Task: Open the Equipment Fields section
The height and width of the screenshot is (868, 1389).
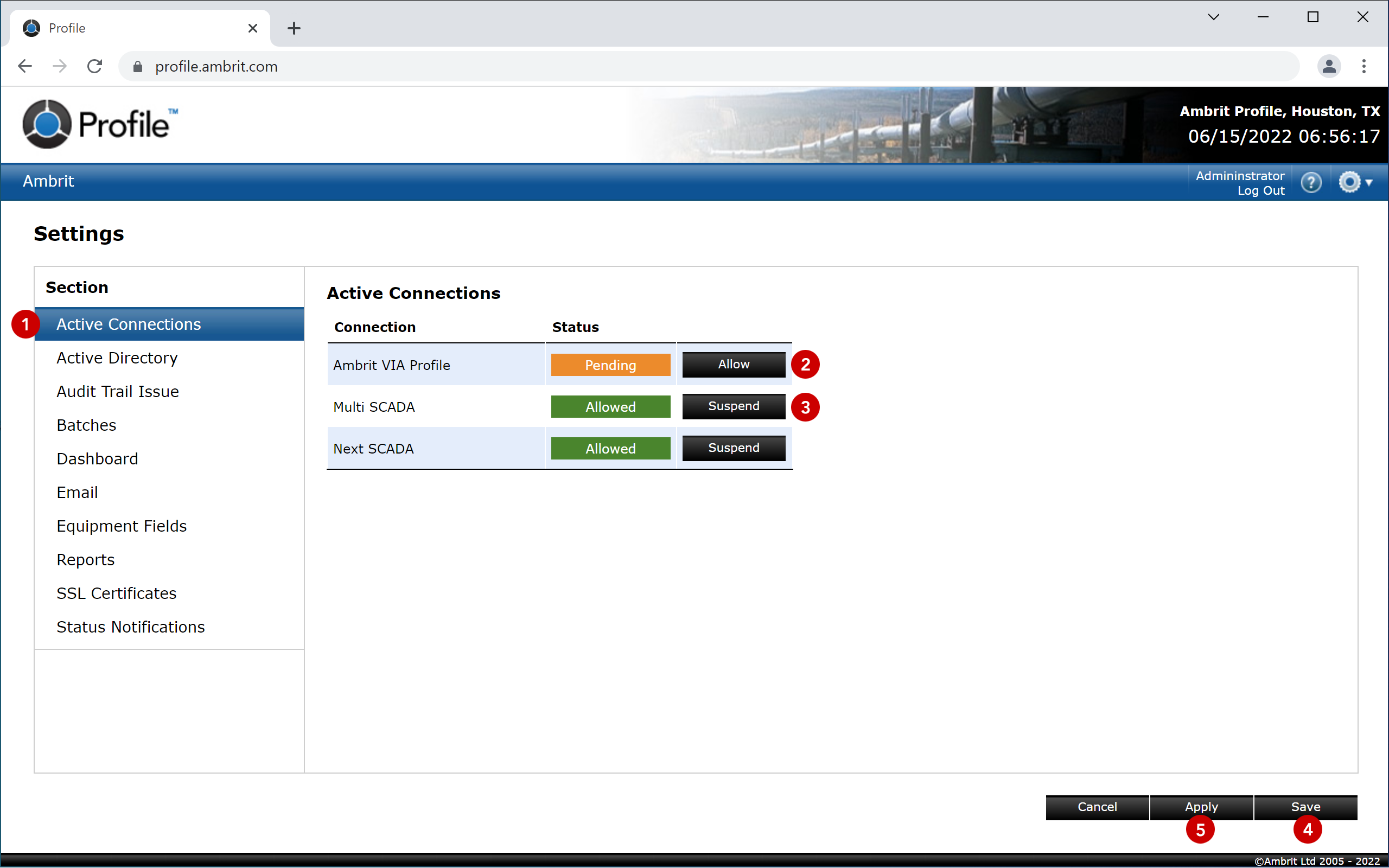Action: click(169, 526)
